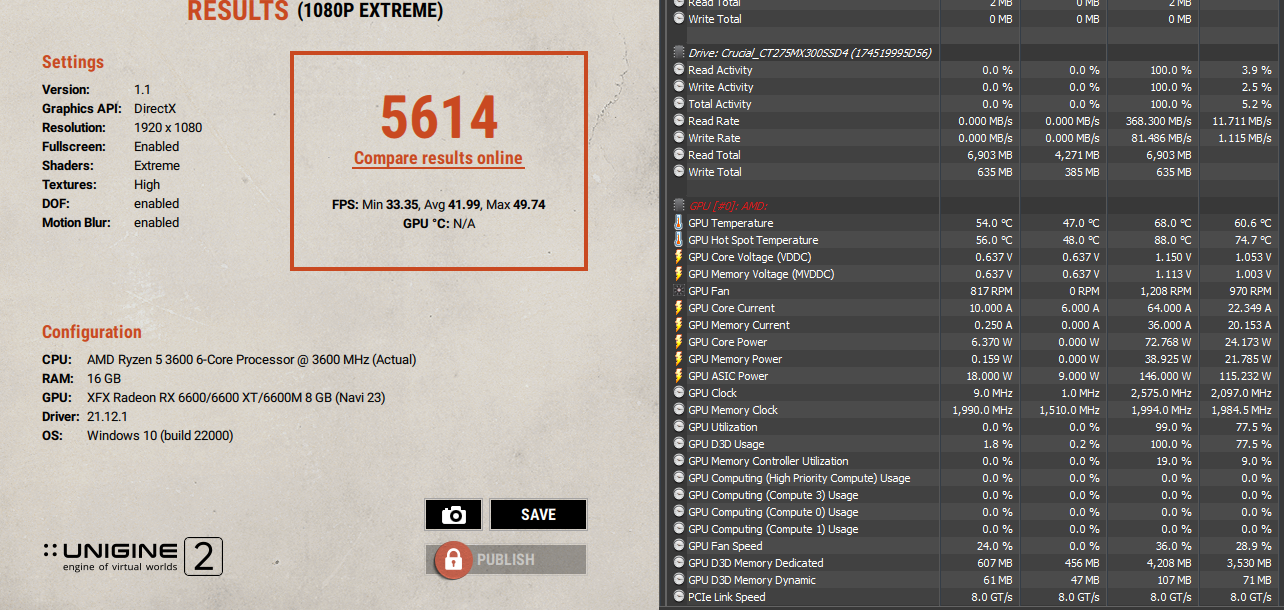Click the GPU Hot Spot Temperature thermometer icon
This screenshot has width=1284, height=610.
pos(679,240)
